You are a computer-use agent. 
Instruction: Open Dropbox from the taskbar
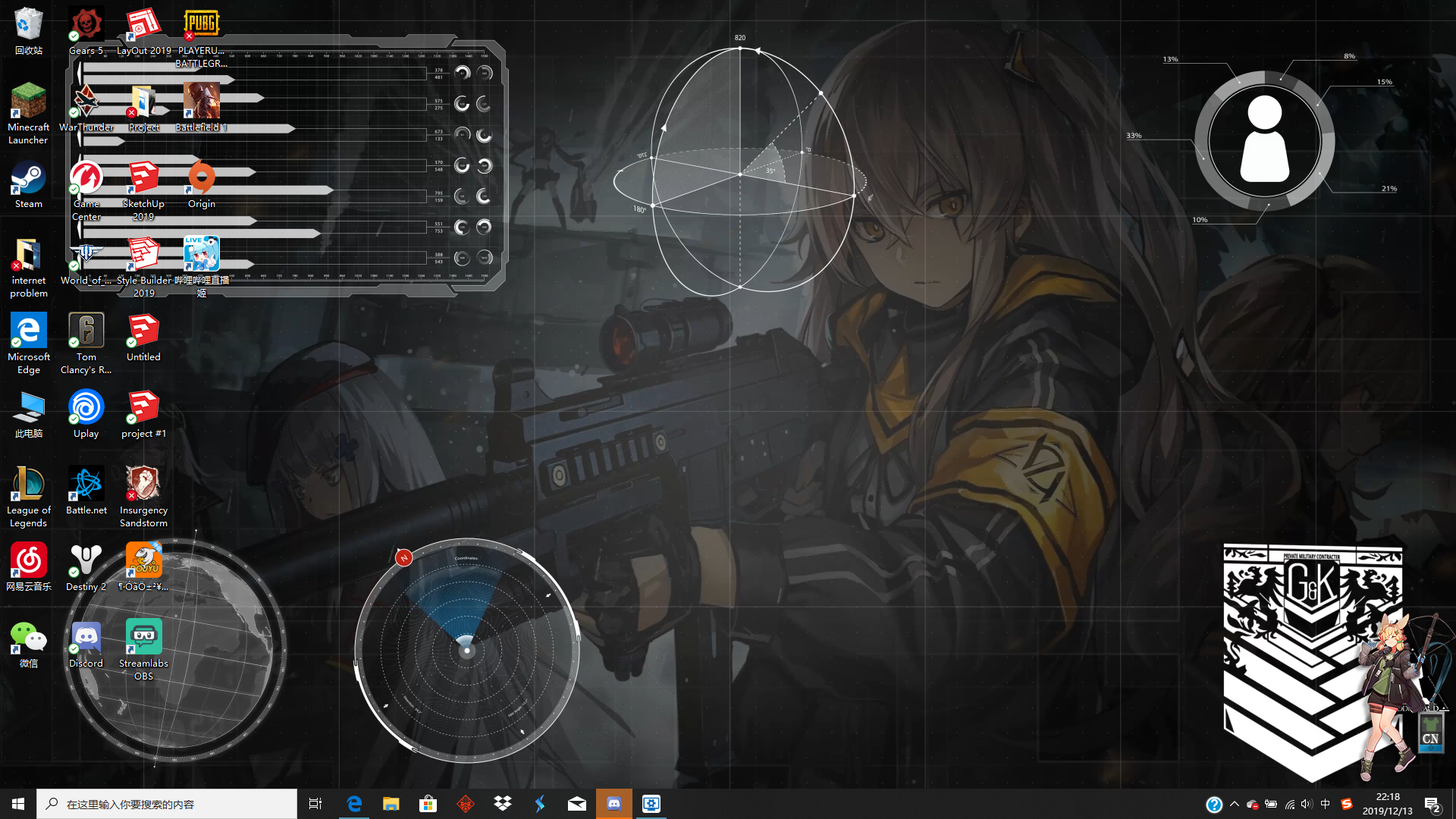click(502, 803)
